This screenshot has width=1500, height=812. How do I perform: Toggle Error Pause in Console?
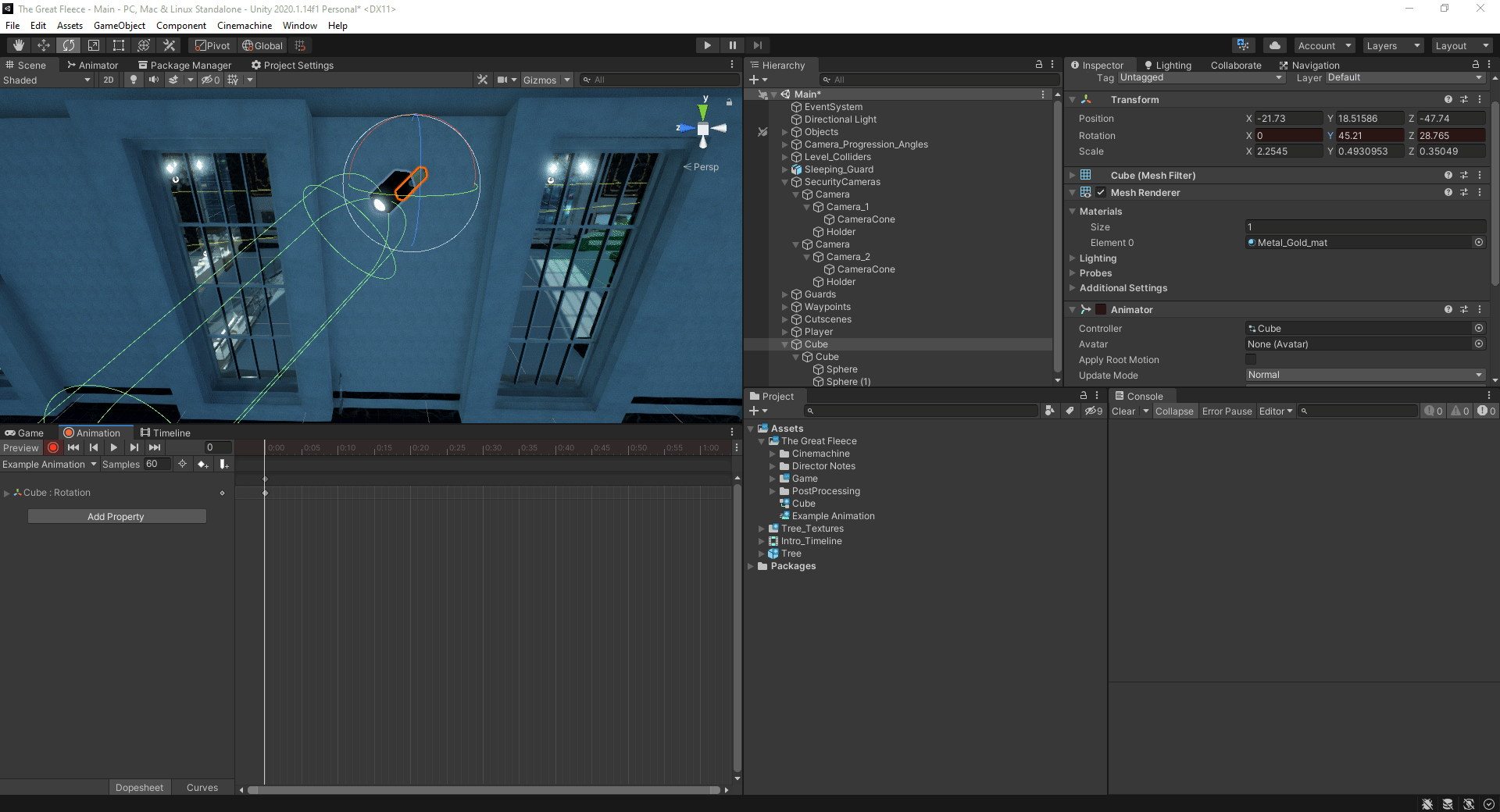coord(1227,411)
